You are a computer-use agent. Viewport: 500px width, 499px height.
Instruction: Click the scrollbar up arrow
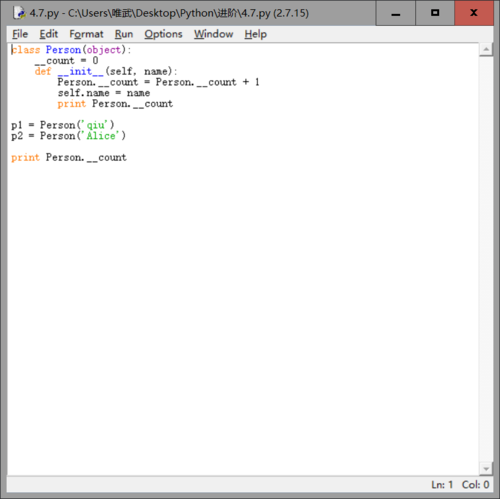click(486, 50)
